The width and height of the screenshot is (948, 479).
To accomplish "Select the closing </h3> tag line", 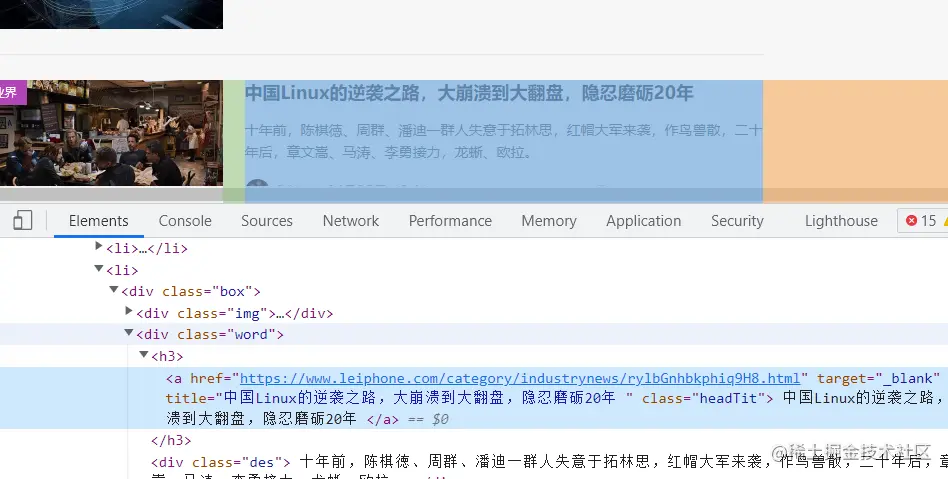I will [171, 440].
